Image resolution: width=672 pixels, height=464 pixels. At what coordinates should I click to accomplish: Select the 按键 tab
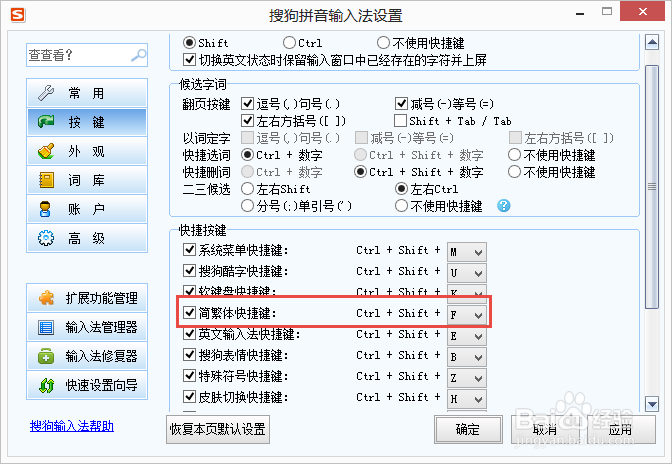(x=87, y=122)
